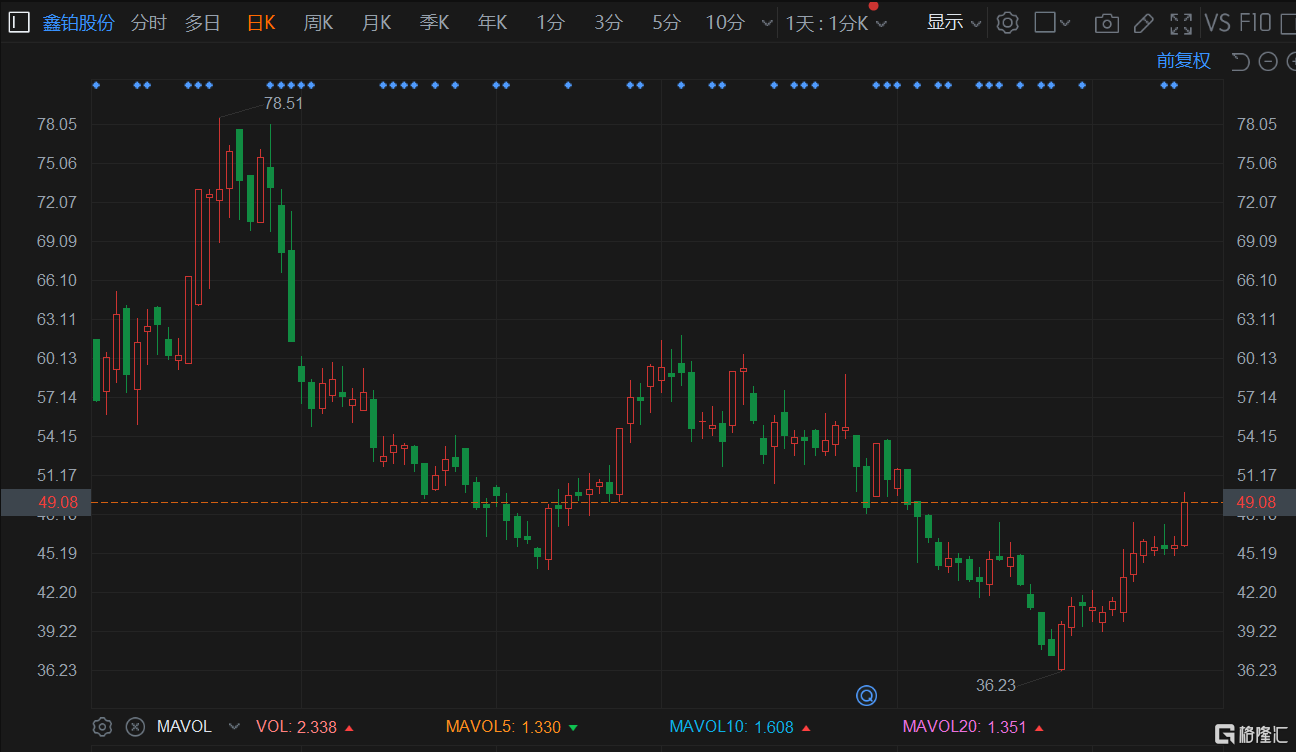Click the 49.08 current price label
Image resolution: width=1296 pixels, height=752 pixels.
(x=45, y=502)
